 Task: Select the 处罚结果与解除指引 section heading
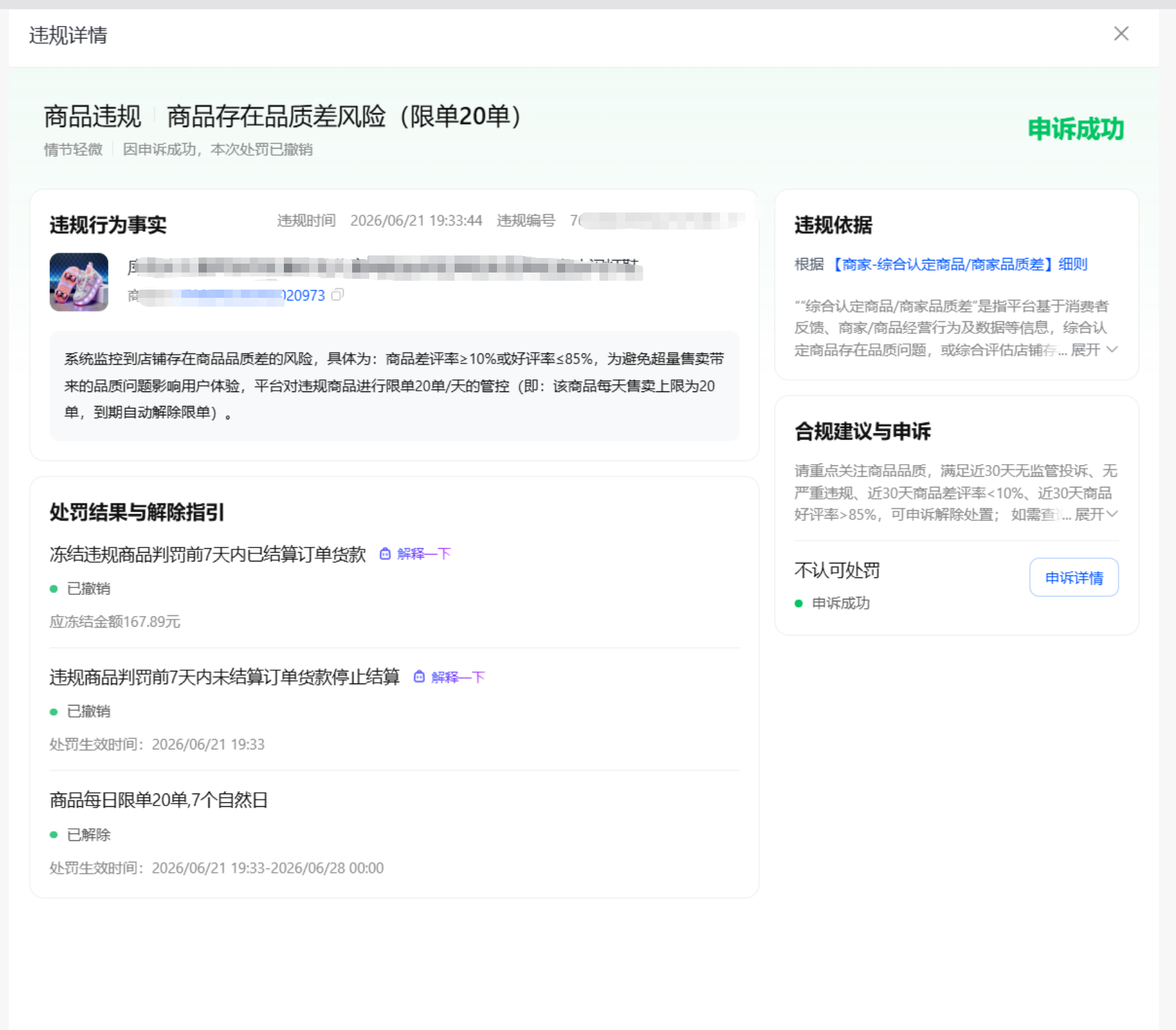[x=137, y=512]
